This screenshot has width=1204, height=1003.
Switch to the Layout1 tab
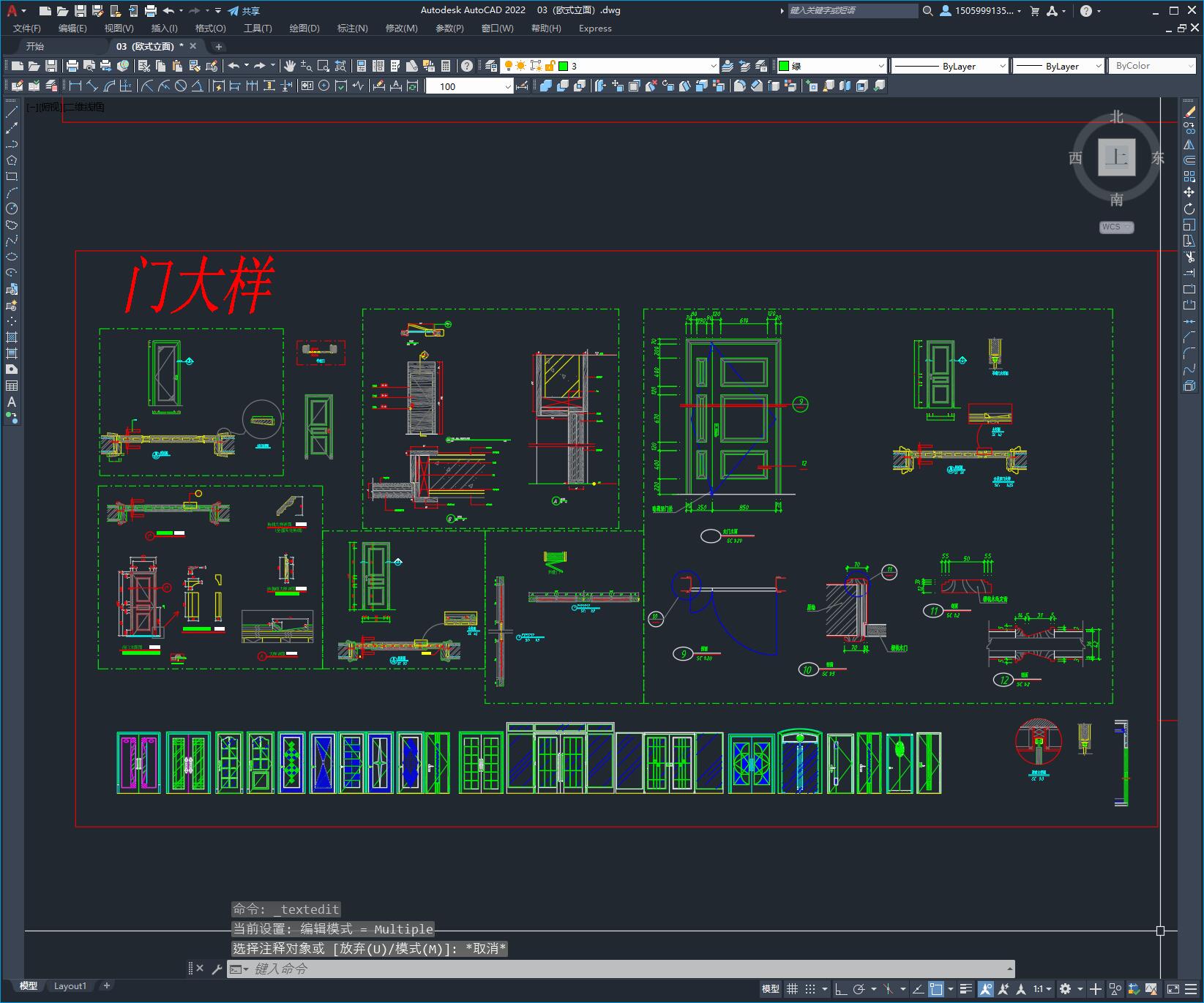tap(70, 986)
